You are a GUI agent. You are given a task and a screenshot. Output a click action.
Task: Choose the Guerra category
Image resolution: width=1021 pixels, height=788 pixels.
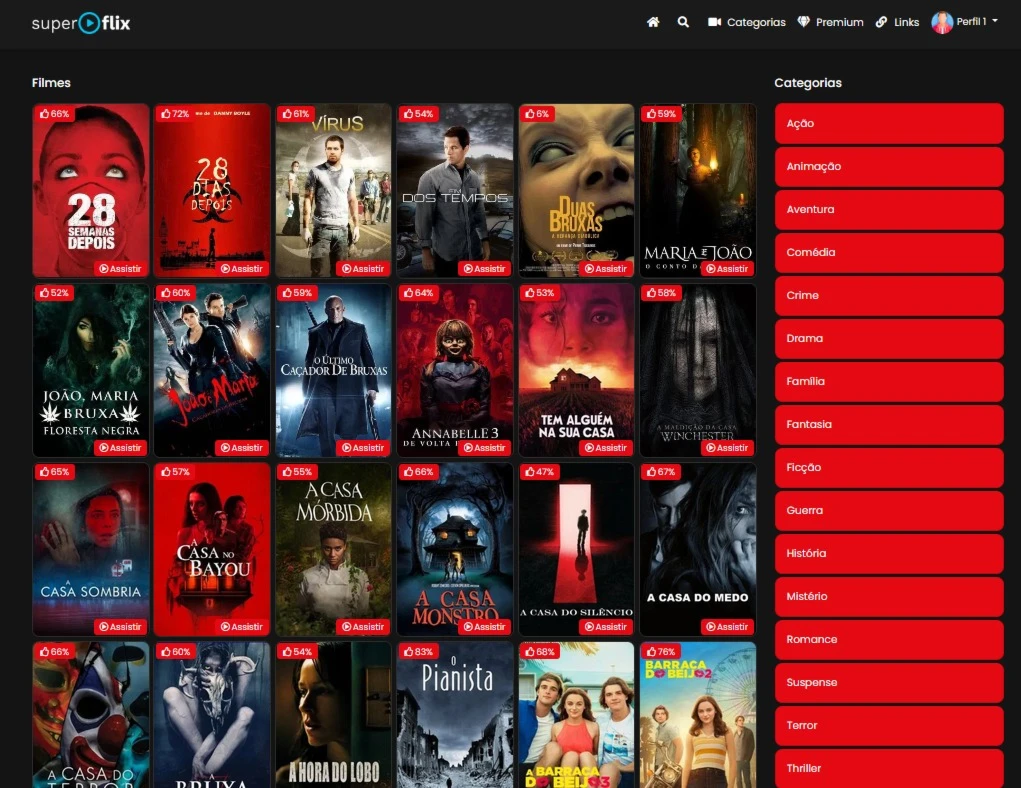(x=889, y=510)
